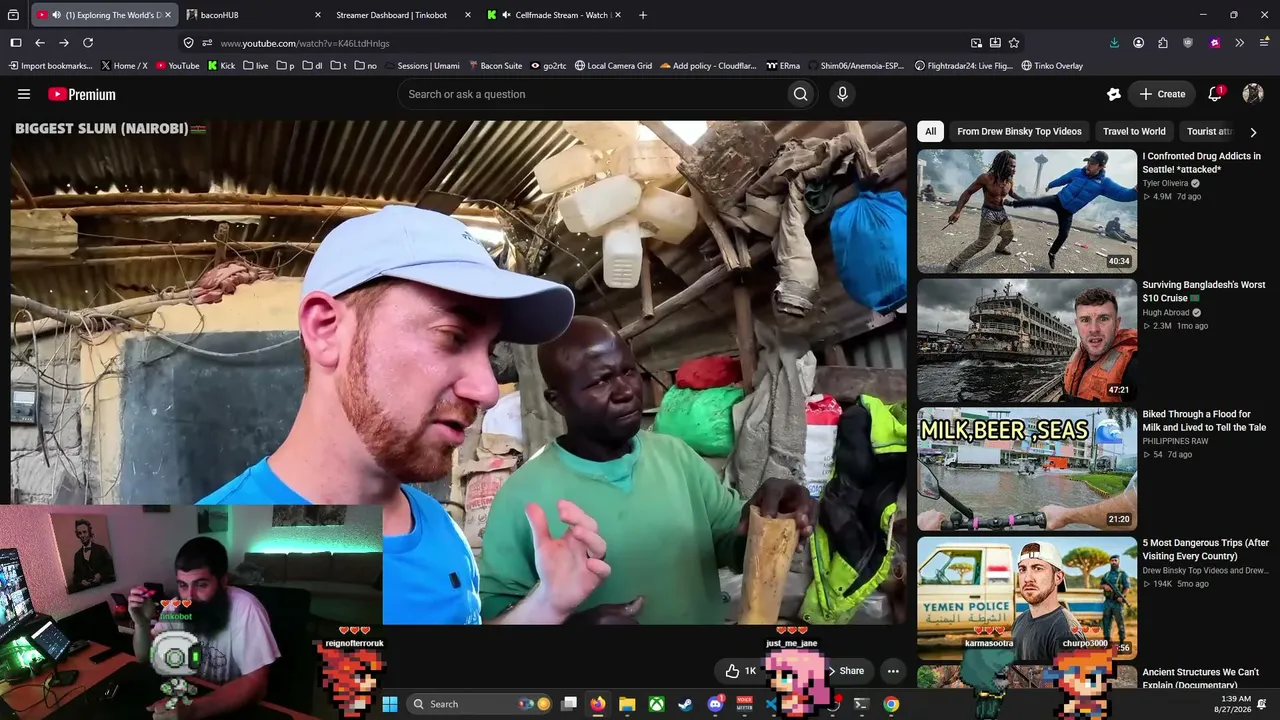This screenshot has height=720, width=1280.
Task: Select the Travel to World chip
Action: pos(1134,131)
